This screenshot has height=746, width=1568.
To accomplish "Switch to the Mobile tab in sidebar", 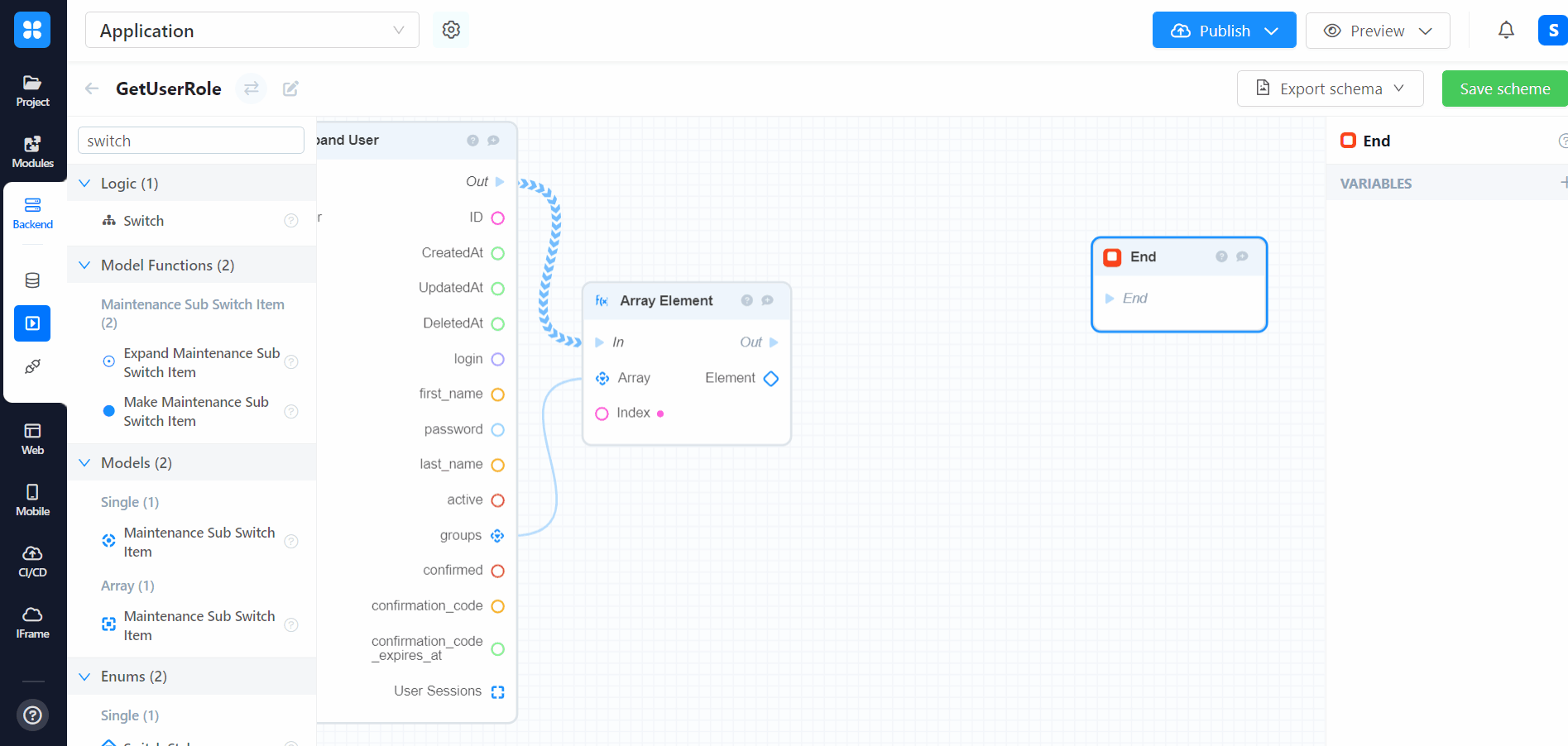I will tap(32, 500).
